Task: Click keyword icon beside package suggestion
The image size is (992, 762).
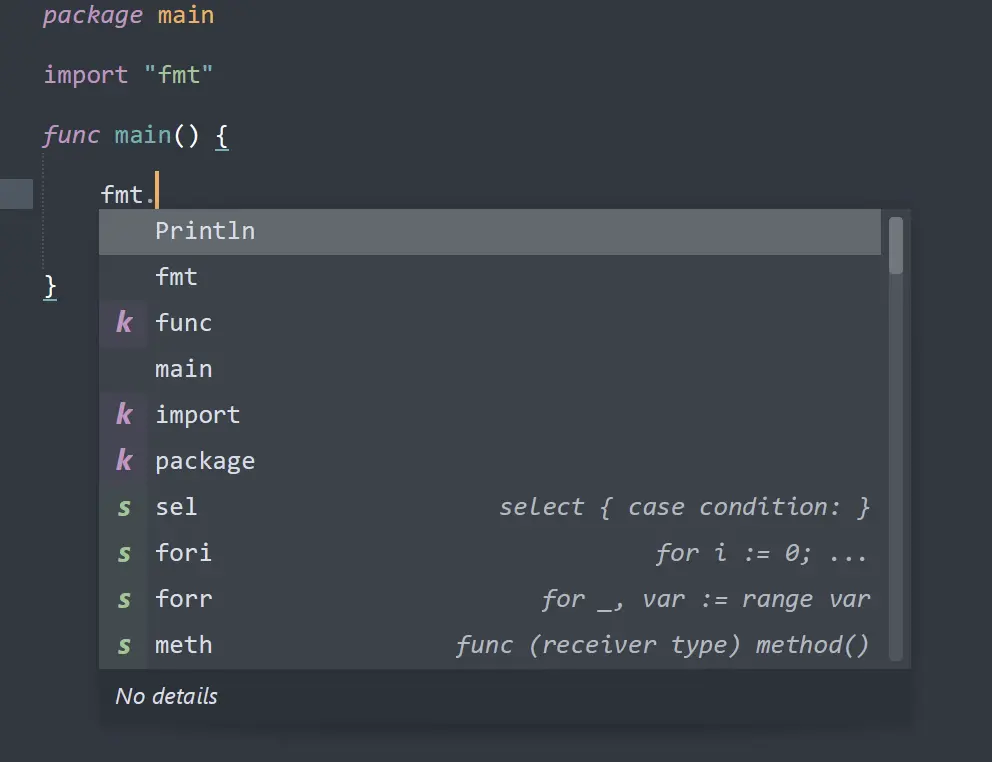Action: pyautogui.click(x=124, y=461)
